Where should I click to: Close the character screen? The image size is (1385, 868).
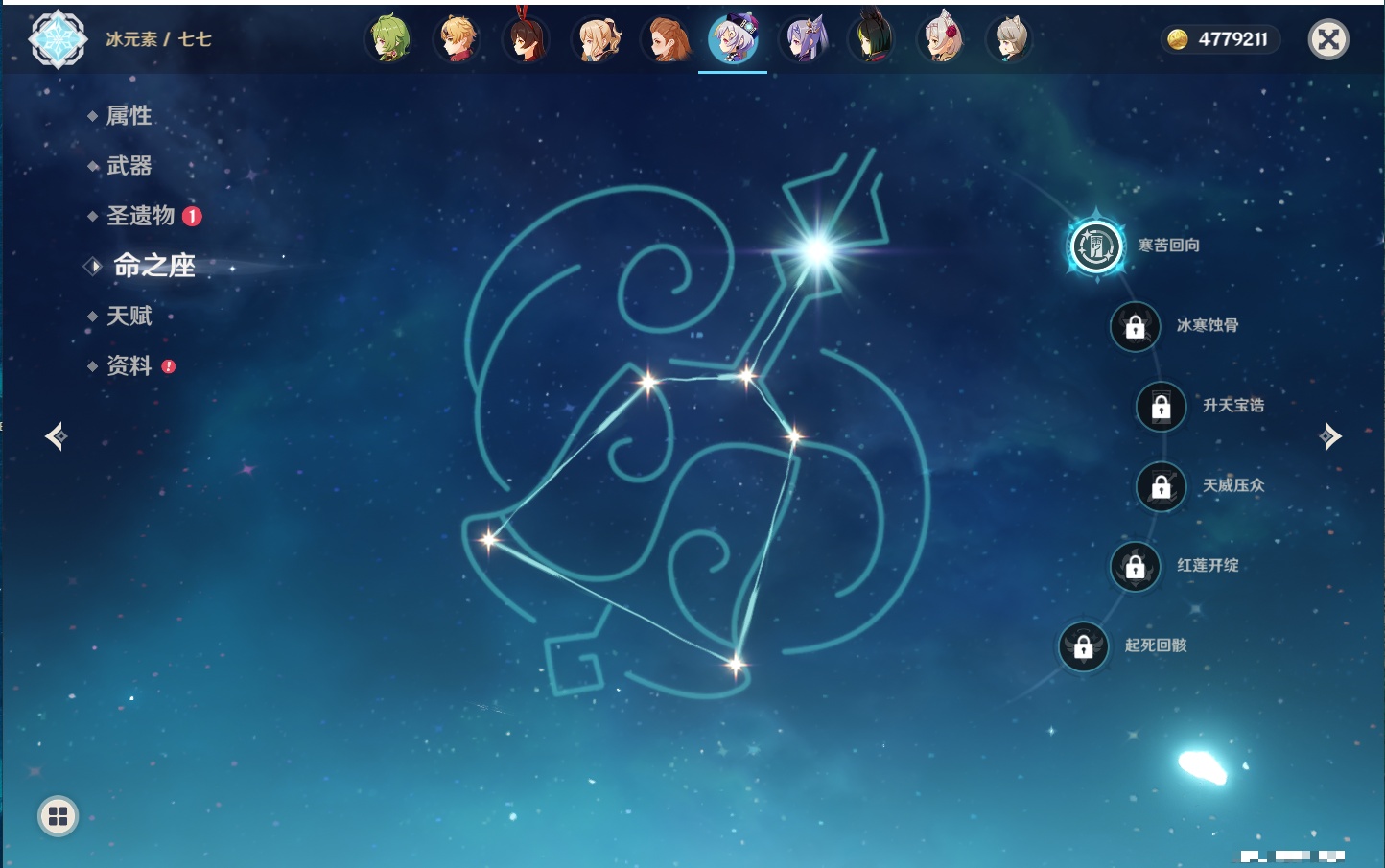pyautogui.click(x=1328, y=39)
